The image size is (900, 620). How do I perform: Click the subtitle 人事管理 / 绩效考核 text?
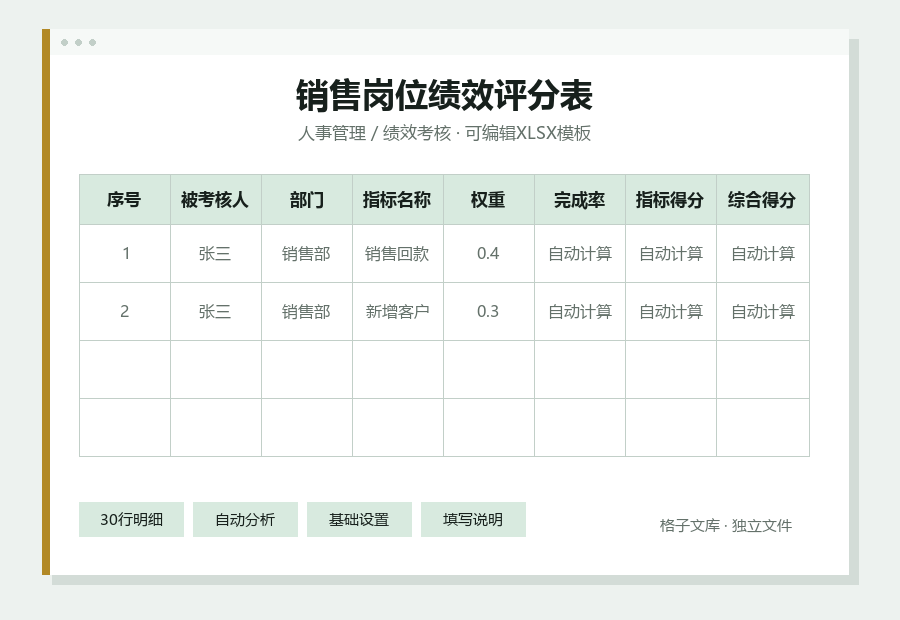374,133
